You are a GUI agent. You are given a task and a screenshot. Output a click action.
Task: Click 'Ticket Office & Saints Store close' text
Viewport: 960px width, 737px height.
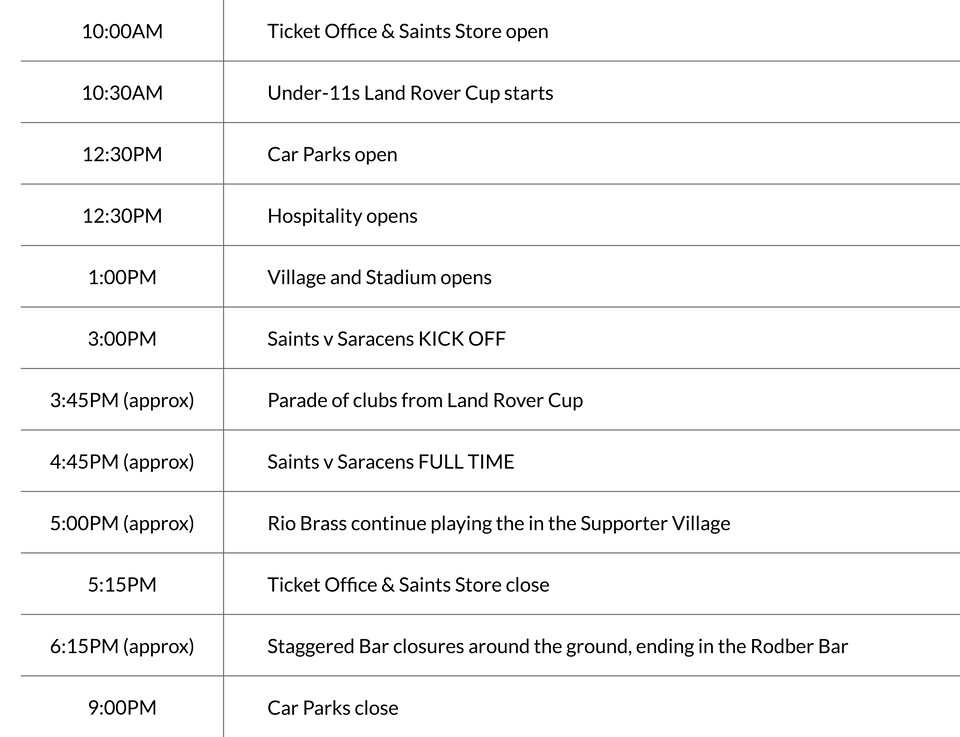coord(408,585)
